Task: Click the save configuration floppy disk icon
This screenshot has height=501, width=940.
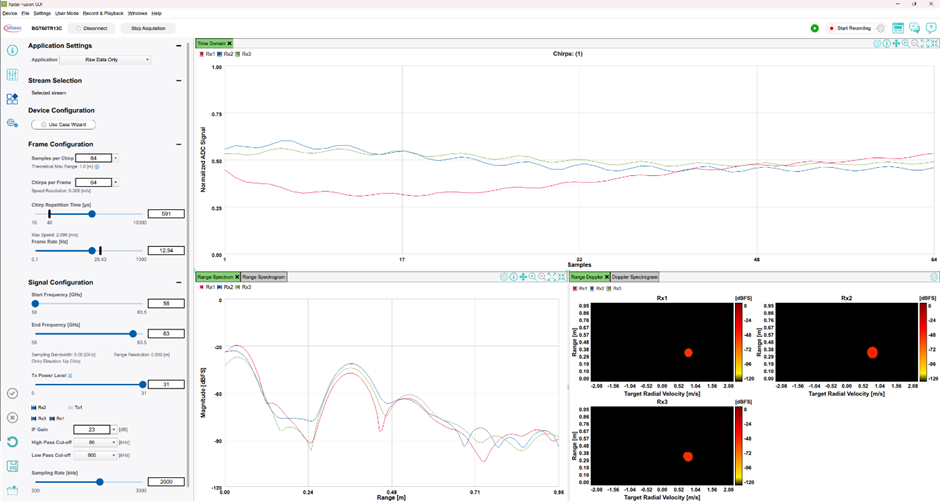Action: [x=12, y=466]
